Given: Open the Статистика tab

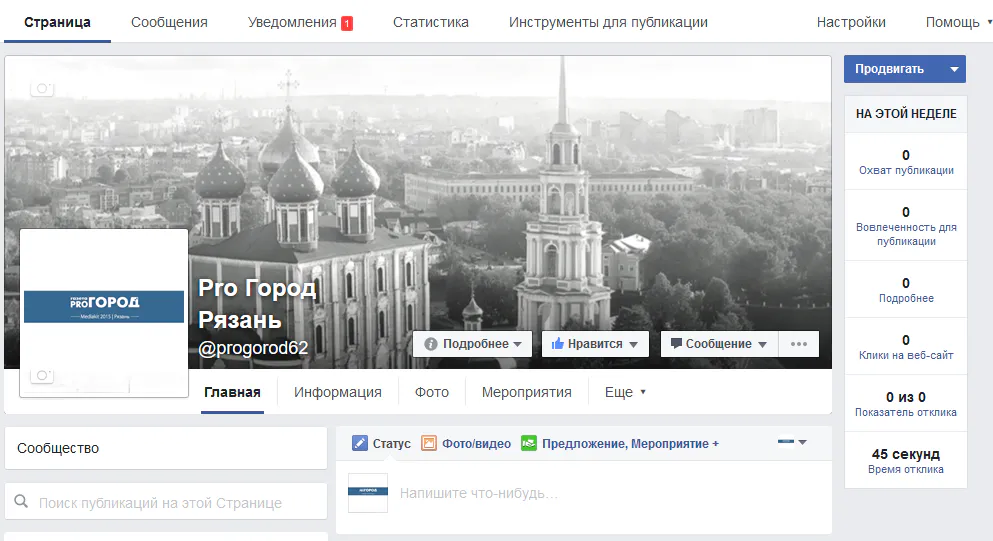Looking at the screenshot, I should pyautogui.click(x=431, y=22).
